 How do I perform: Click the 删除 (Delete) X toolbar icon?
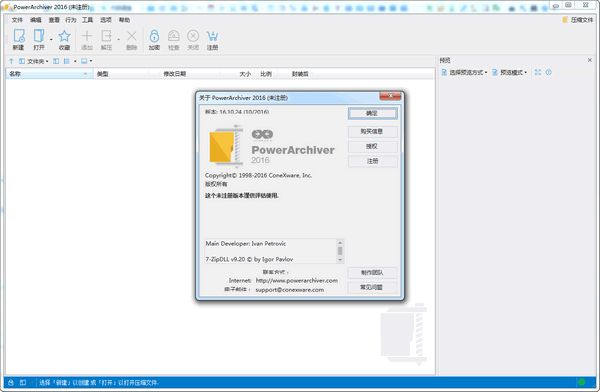(x=131, y=36)
